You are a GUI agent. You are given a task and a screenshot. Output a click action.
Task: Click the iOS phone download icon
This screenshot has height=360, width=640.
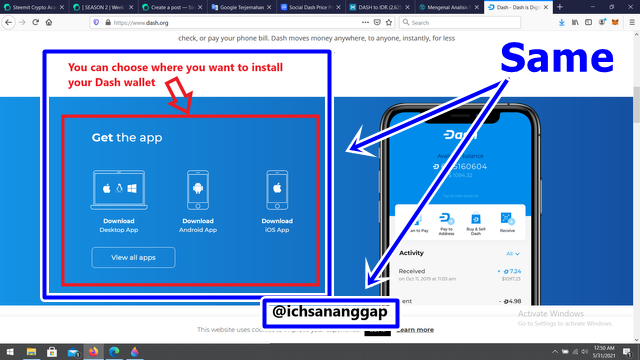[x=277, y=190]
